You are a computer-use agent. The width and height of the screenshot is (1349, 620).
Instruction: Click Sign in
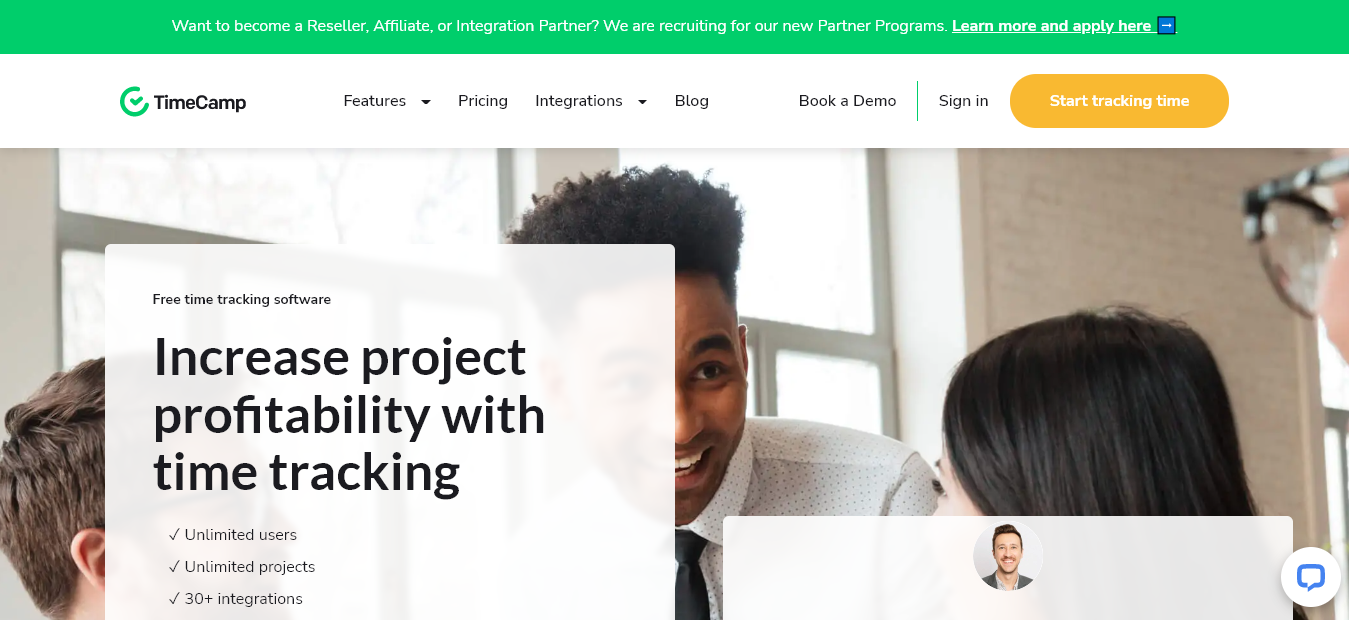pos(963,101)
